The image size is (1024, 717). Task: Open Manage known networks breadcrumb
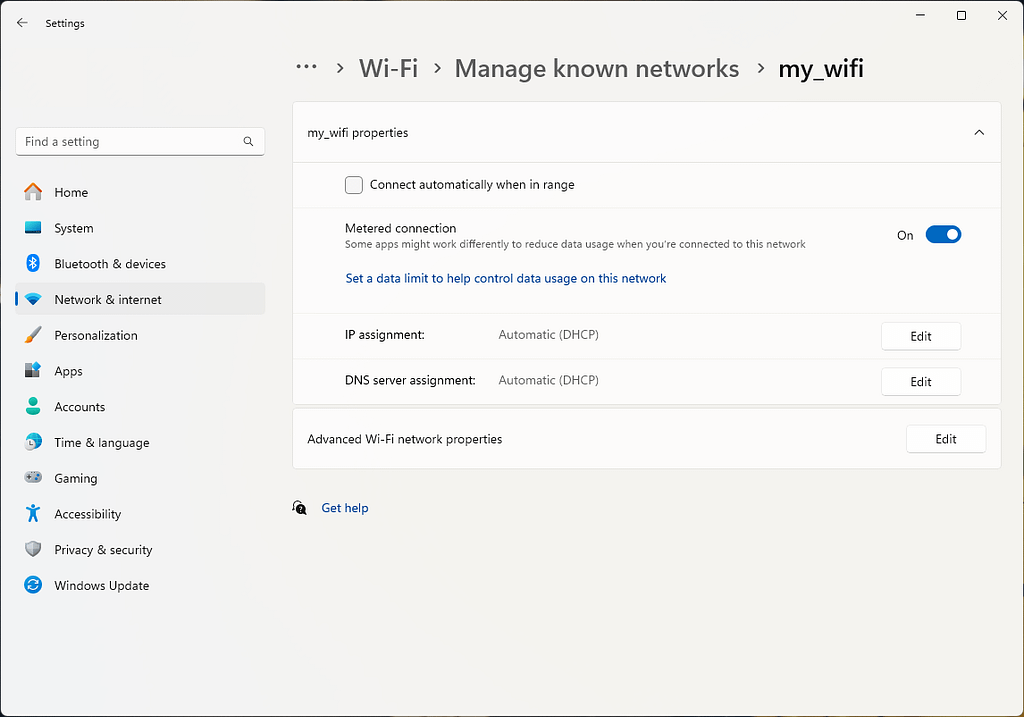[x=596, y=68]
